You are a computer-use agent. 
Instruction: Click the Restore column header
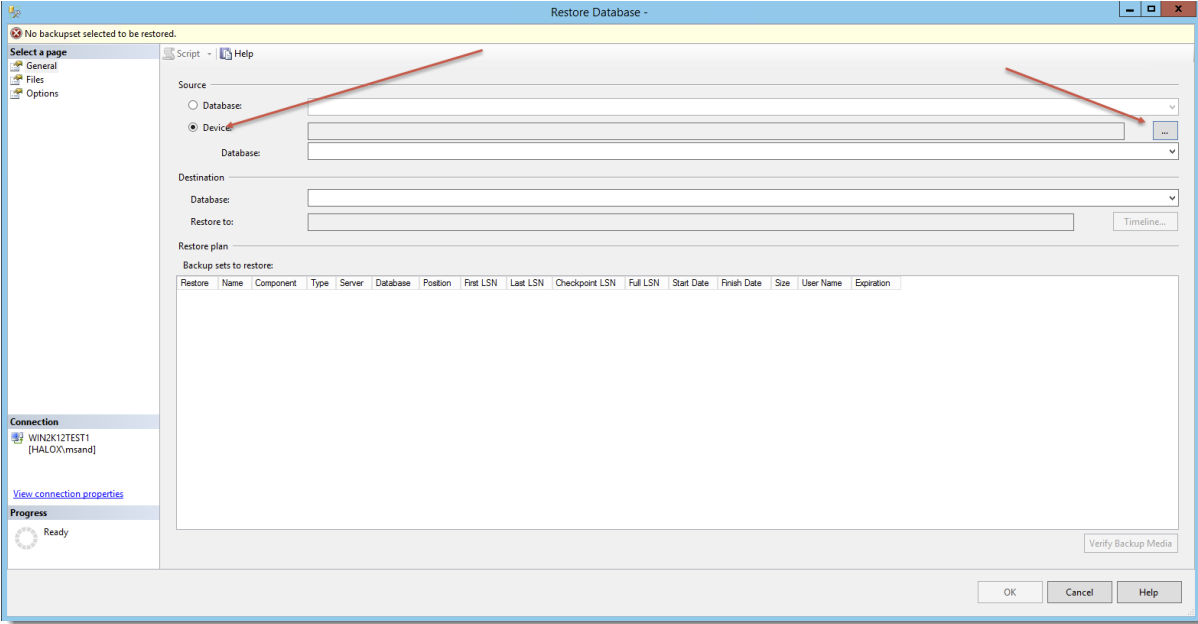click(x=197, y=283)
